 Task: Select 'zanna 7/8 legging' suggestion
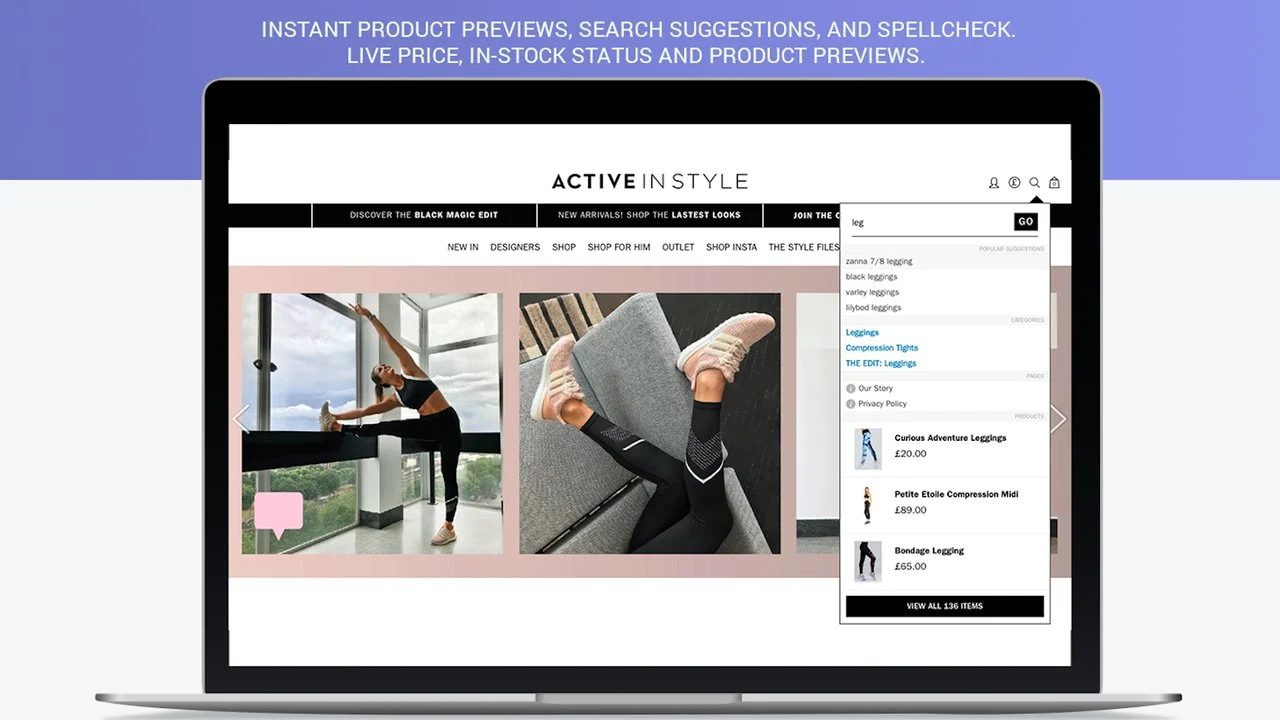pyautogui.click(x=879, y=261)
